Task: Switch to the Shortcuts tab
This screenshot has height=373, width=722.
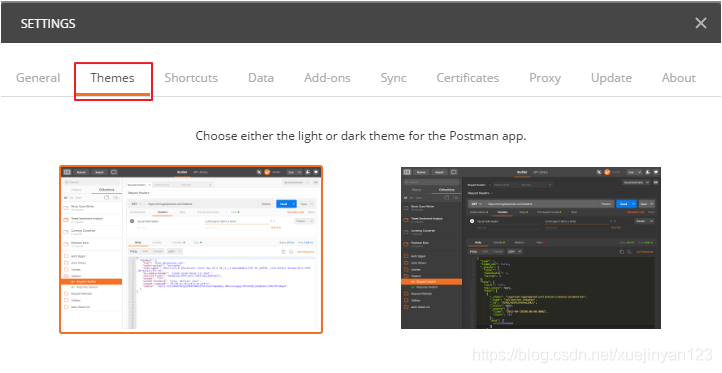Action: [191, 78]
